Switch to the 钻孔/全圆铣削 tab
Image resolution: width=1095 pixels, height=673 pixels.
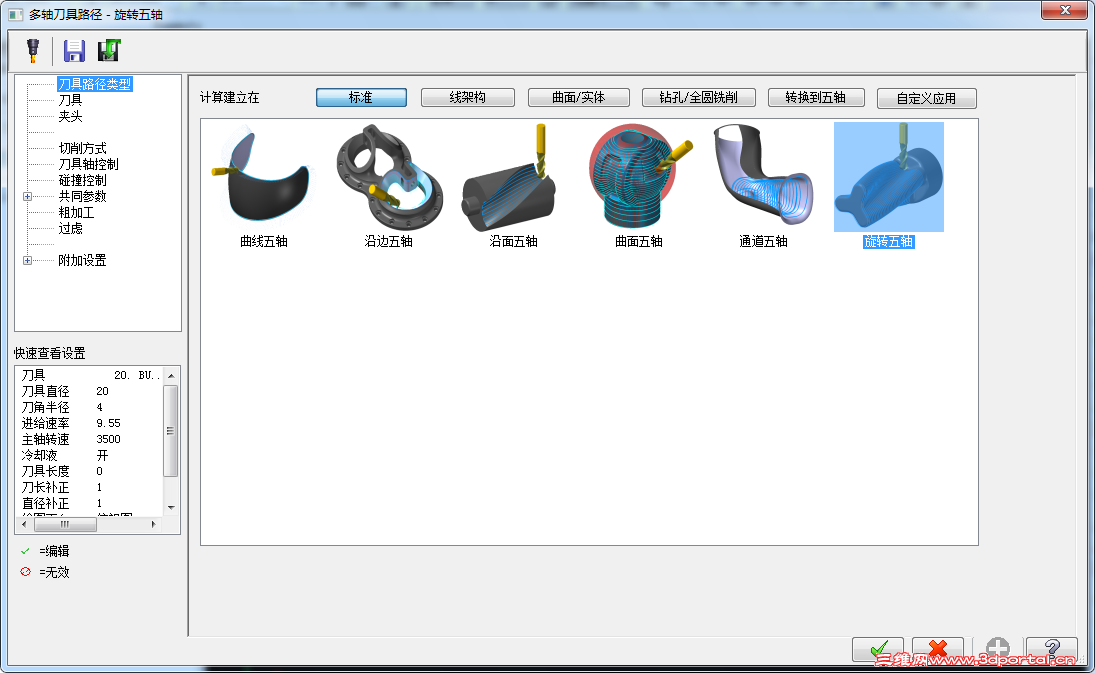click(698, 98)
